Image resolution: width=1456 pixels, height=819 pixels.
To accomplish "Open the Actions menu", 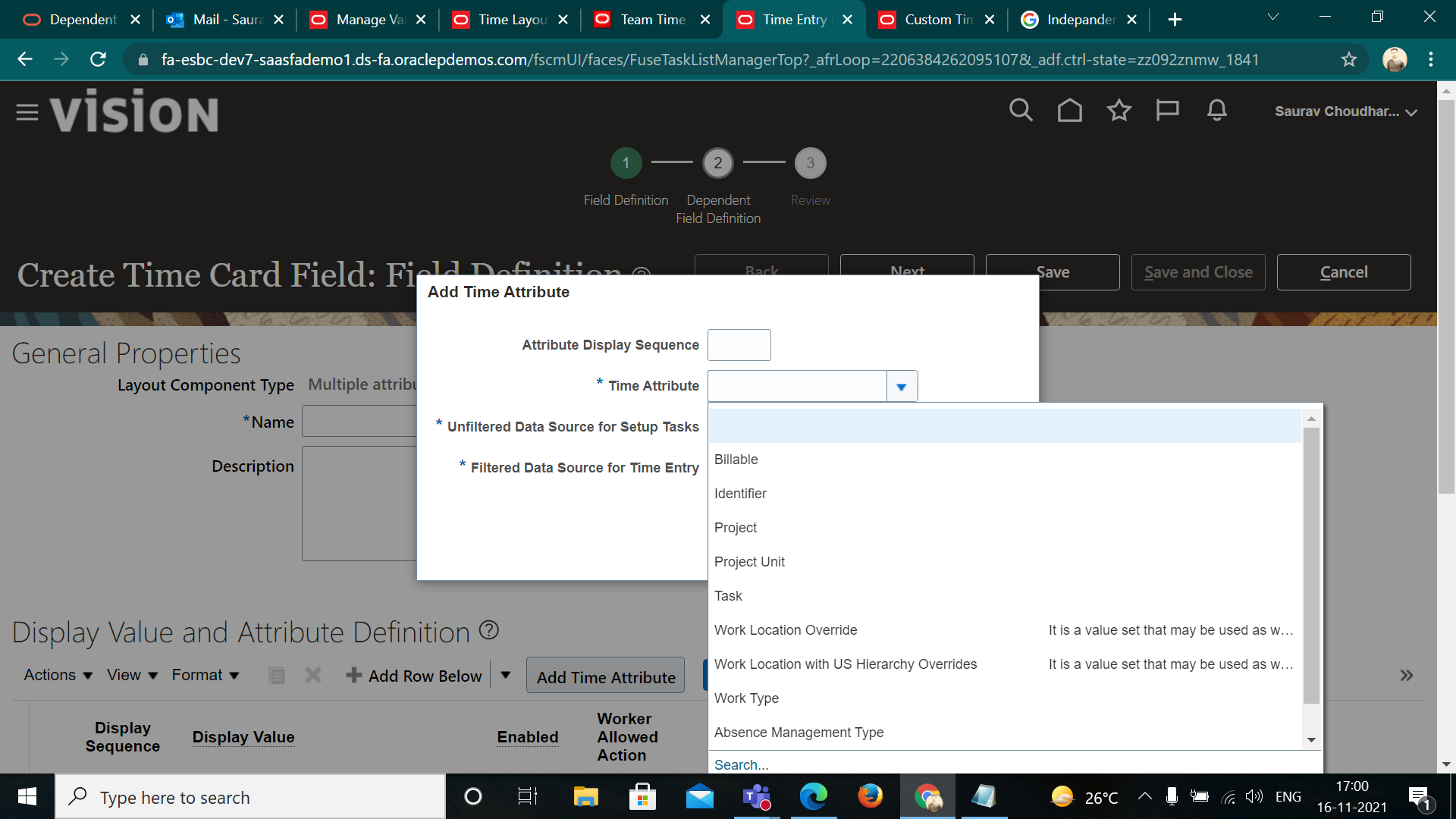I will click(x=58, y=675).
